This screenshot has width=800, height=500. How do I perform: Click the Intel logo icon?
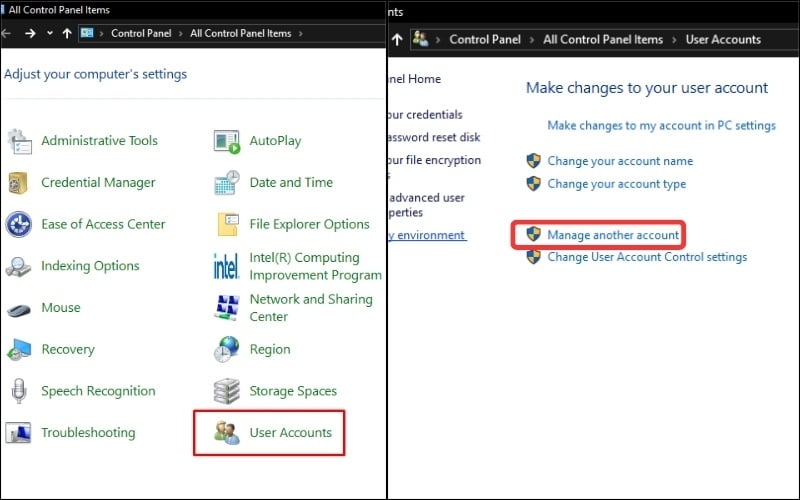[x=226, y=266]
